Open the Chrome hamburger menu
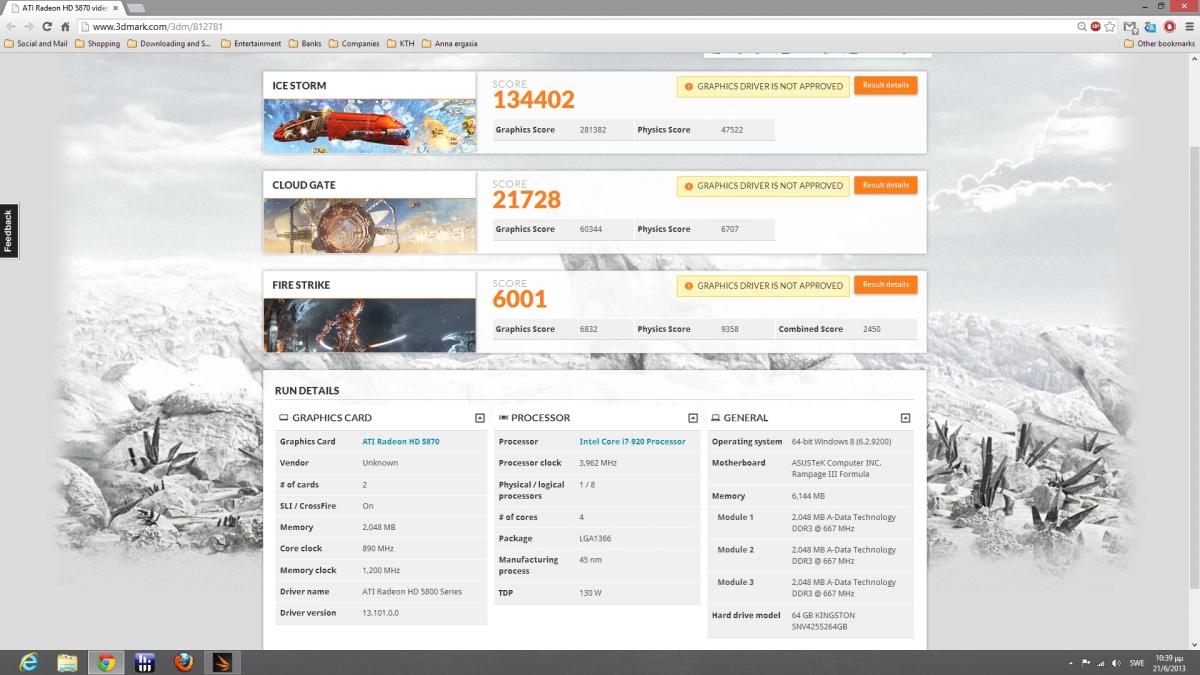Image resolution: width=1200 pixels, height=675 pixels. (x=1188, y=26)
